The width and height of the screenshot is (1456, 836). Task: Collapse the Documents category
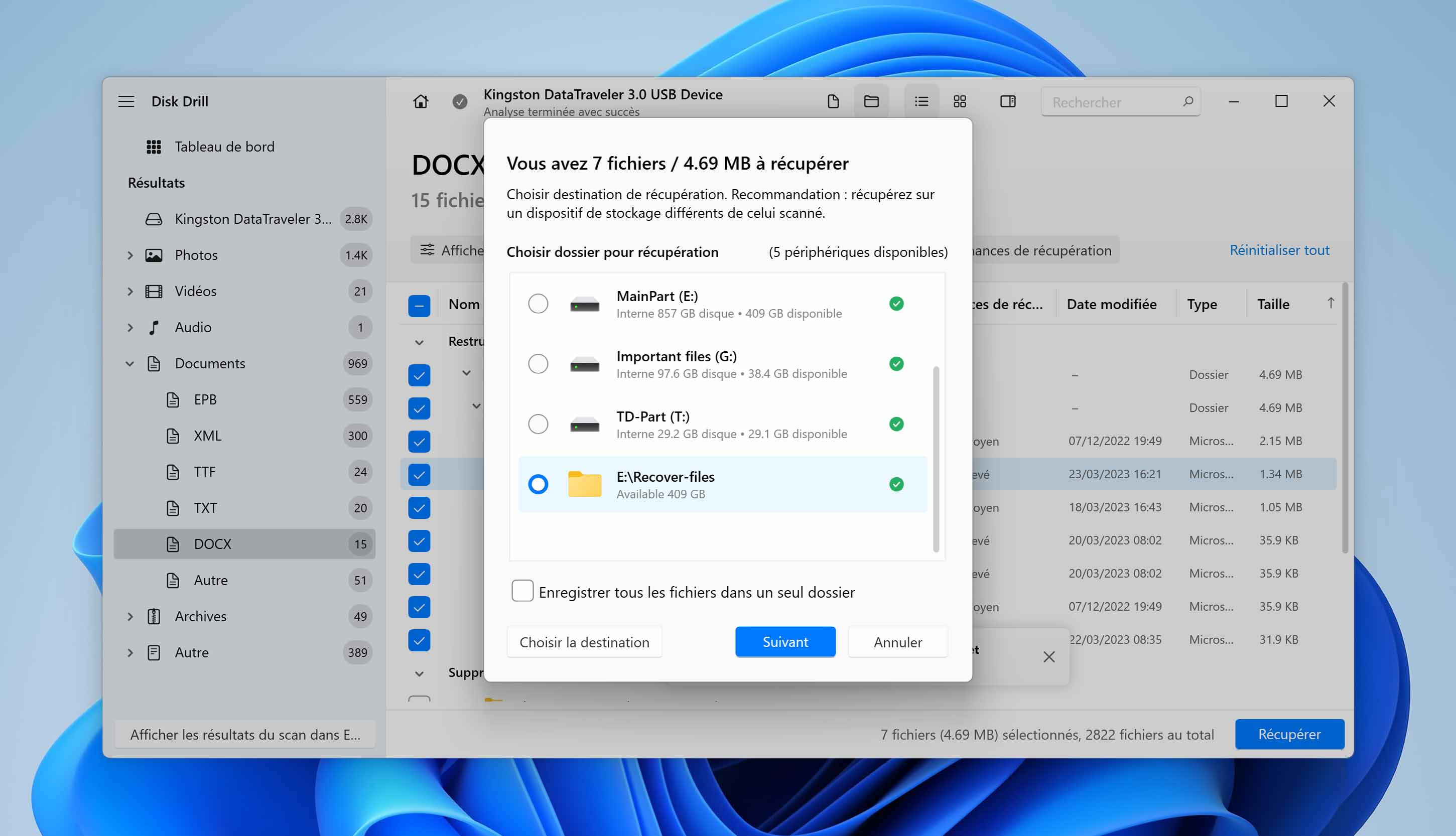[x=130, y=364]
